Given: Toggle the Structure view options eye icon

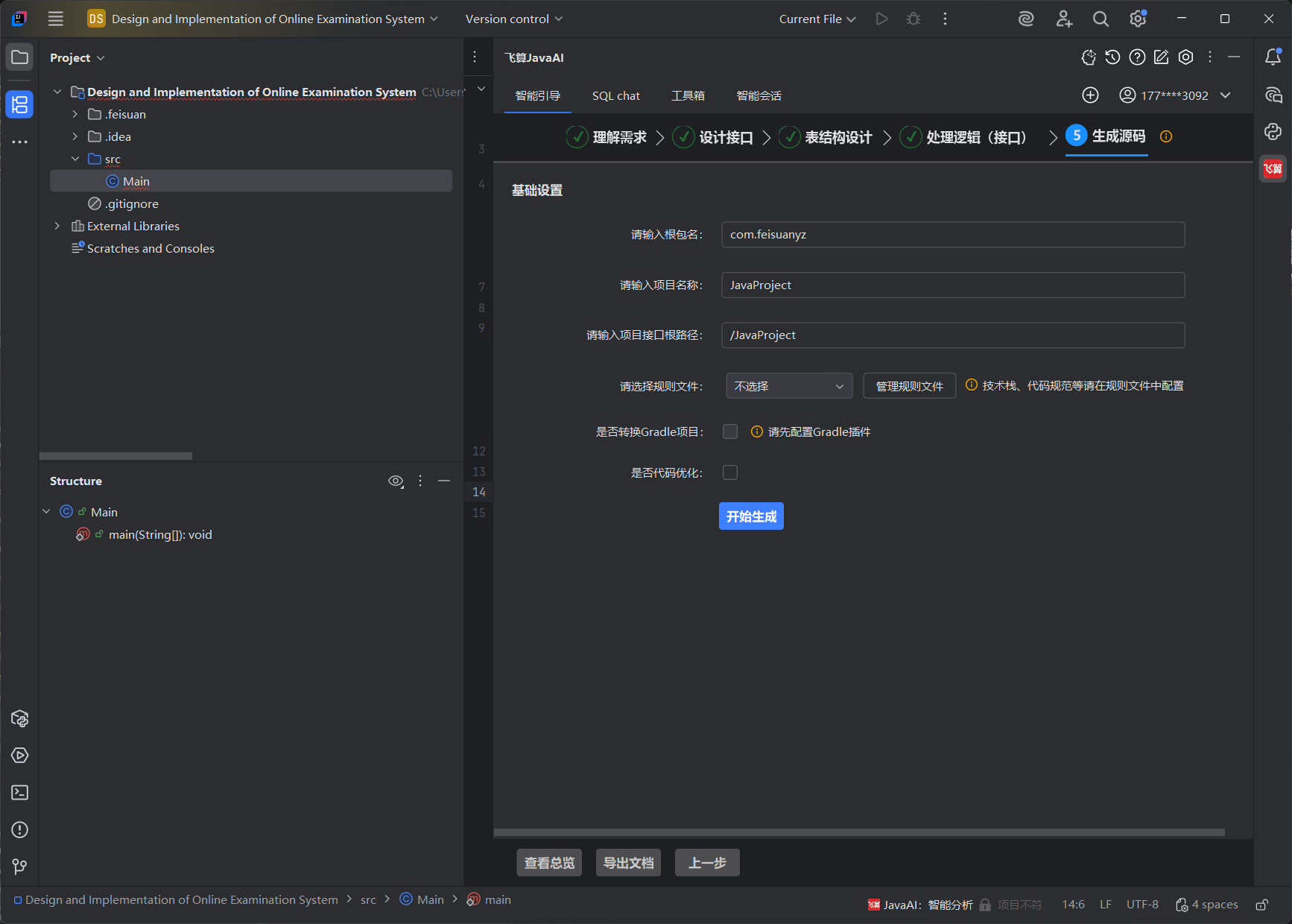Looking at the screenshot, I should [x=396, y=481].
